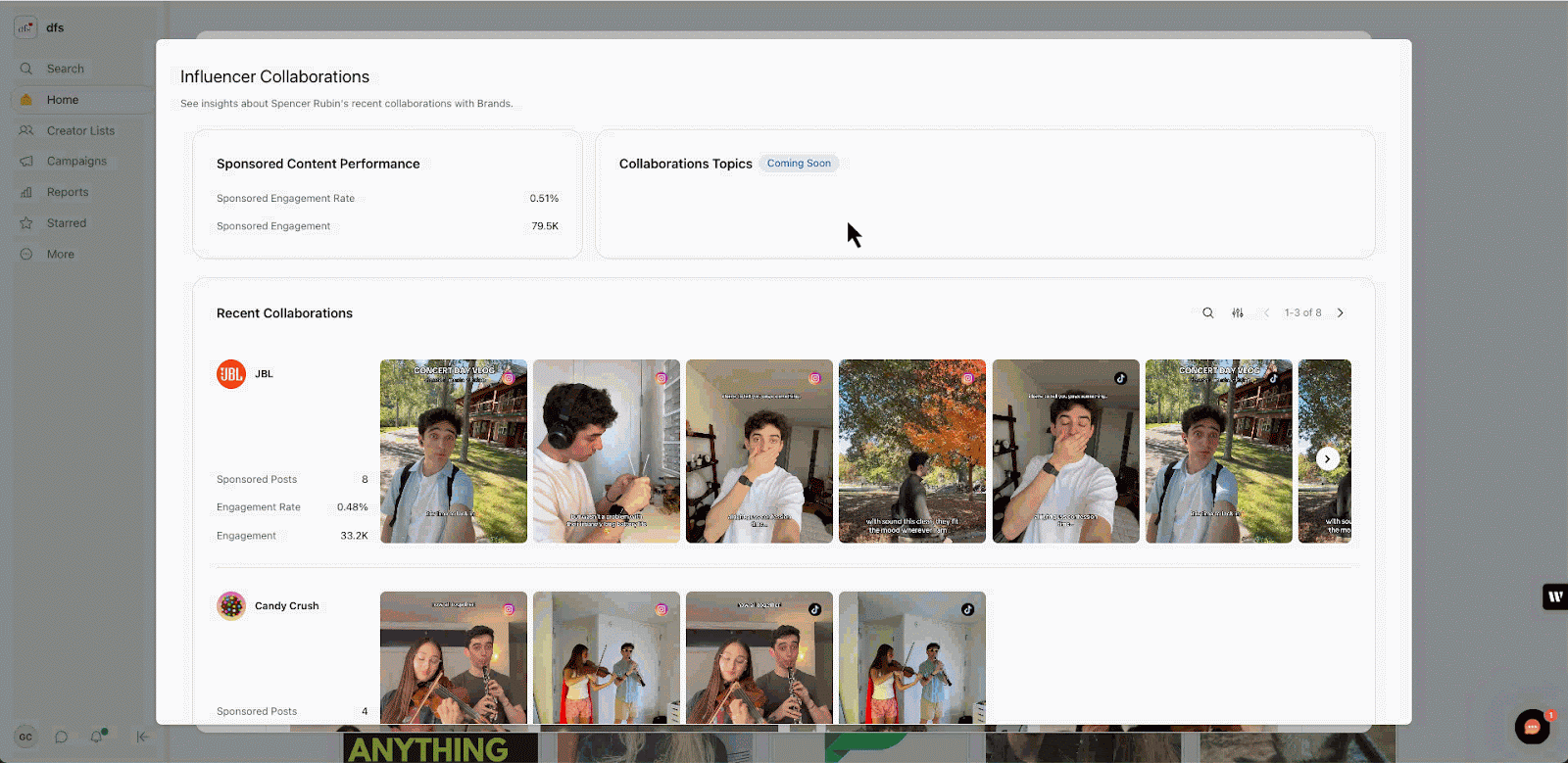Click the JBL Engagement 33.2K value

(x=354, y=536)
